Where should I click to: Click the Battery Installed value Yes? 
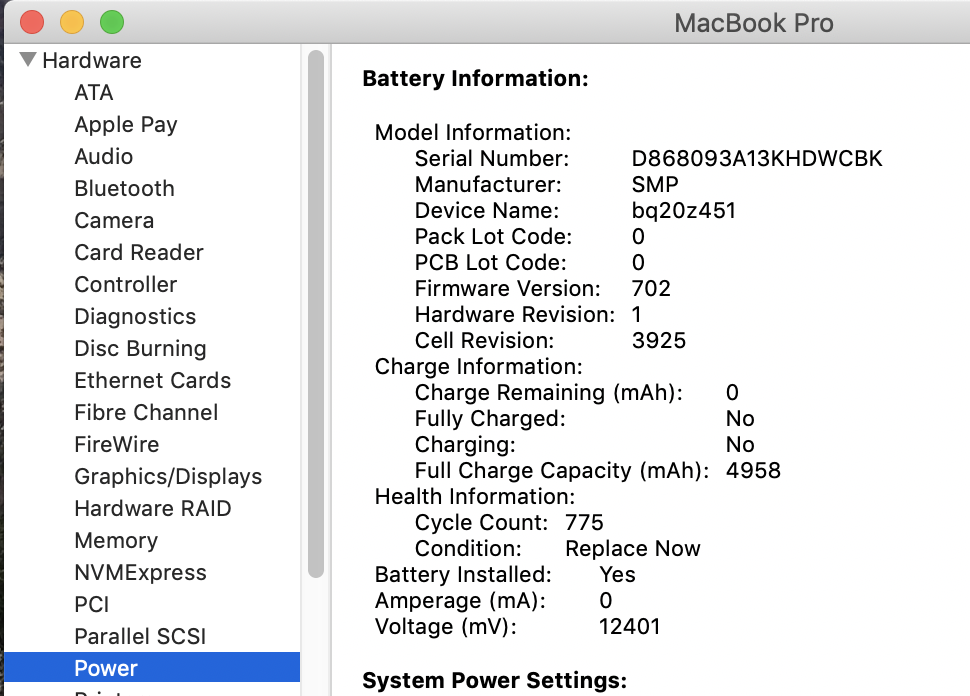pos(617,575)
